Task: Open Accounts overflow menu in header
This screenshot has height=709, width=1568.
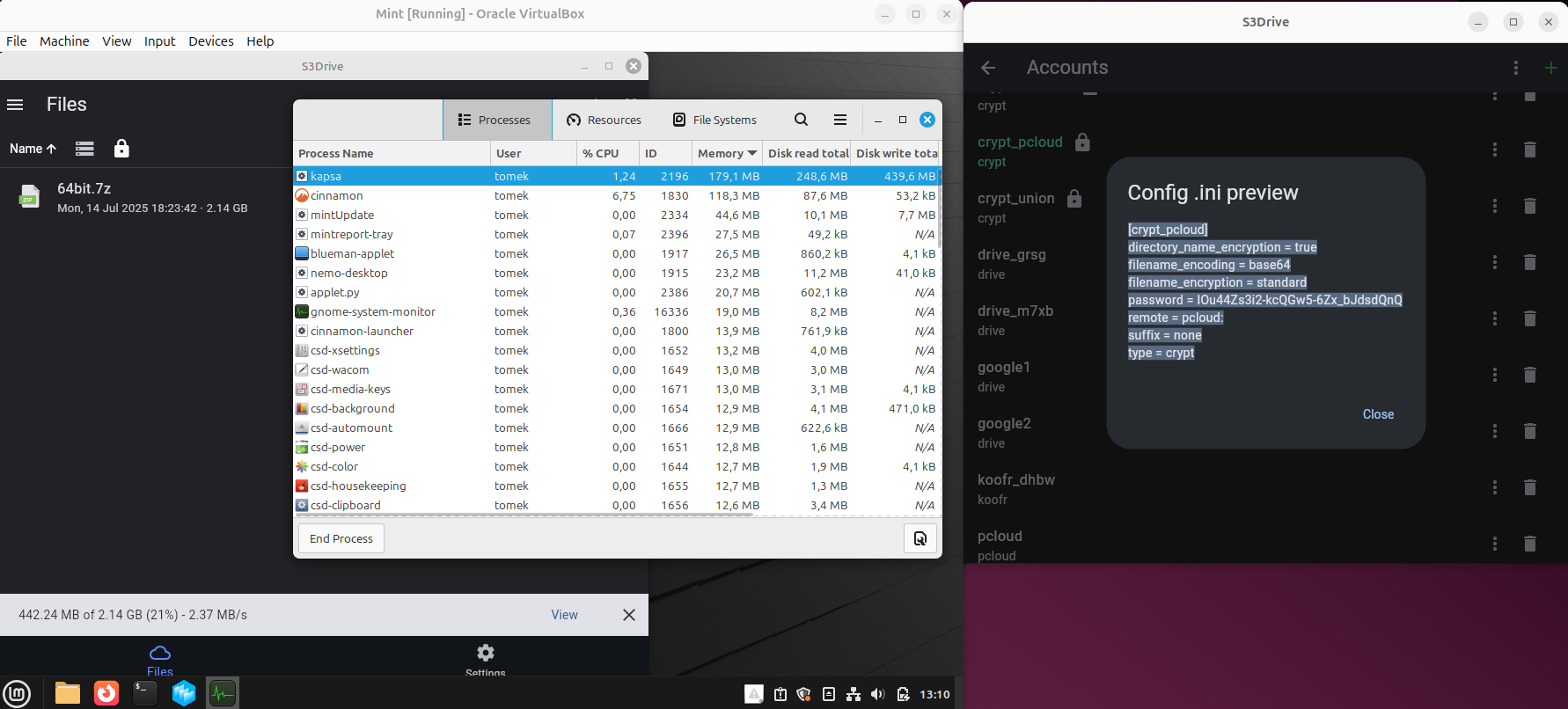Action: point(1515,68)
